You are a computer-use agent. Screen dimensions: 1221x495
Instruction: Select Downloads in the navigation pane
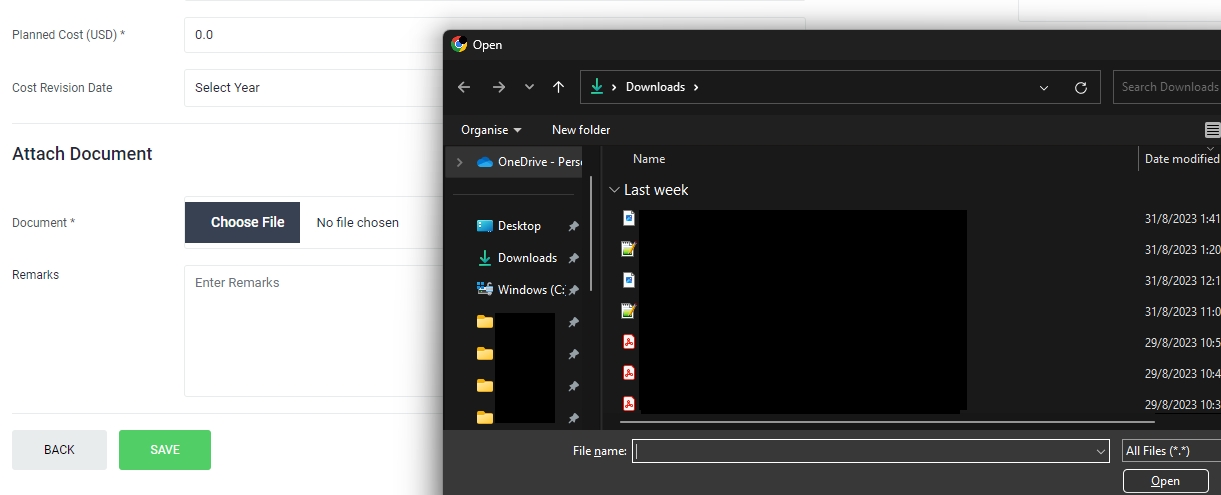pos(527,258)
